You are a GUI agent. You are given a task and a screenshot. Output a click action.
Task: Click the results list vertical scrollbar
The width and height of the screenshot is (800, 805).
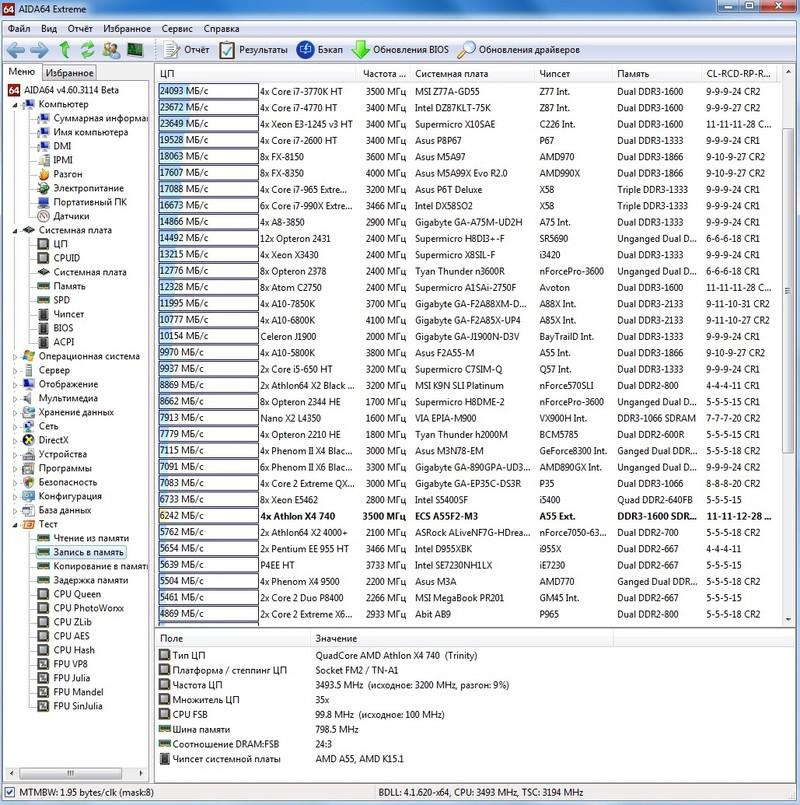(788, 291)
